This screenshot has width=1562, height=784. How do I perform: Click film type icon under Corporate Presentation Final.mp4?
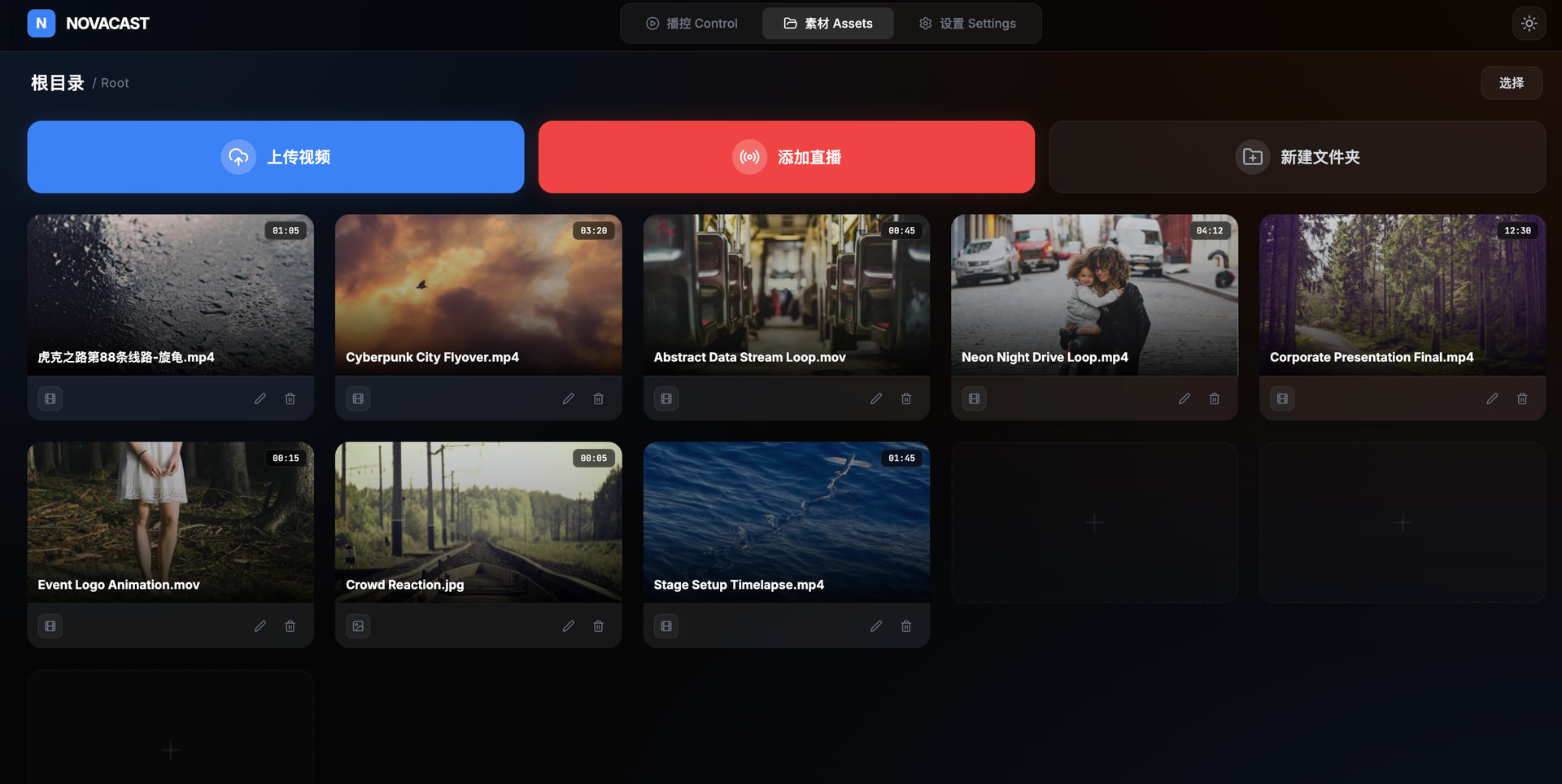coord(1282,399)
